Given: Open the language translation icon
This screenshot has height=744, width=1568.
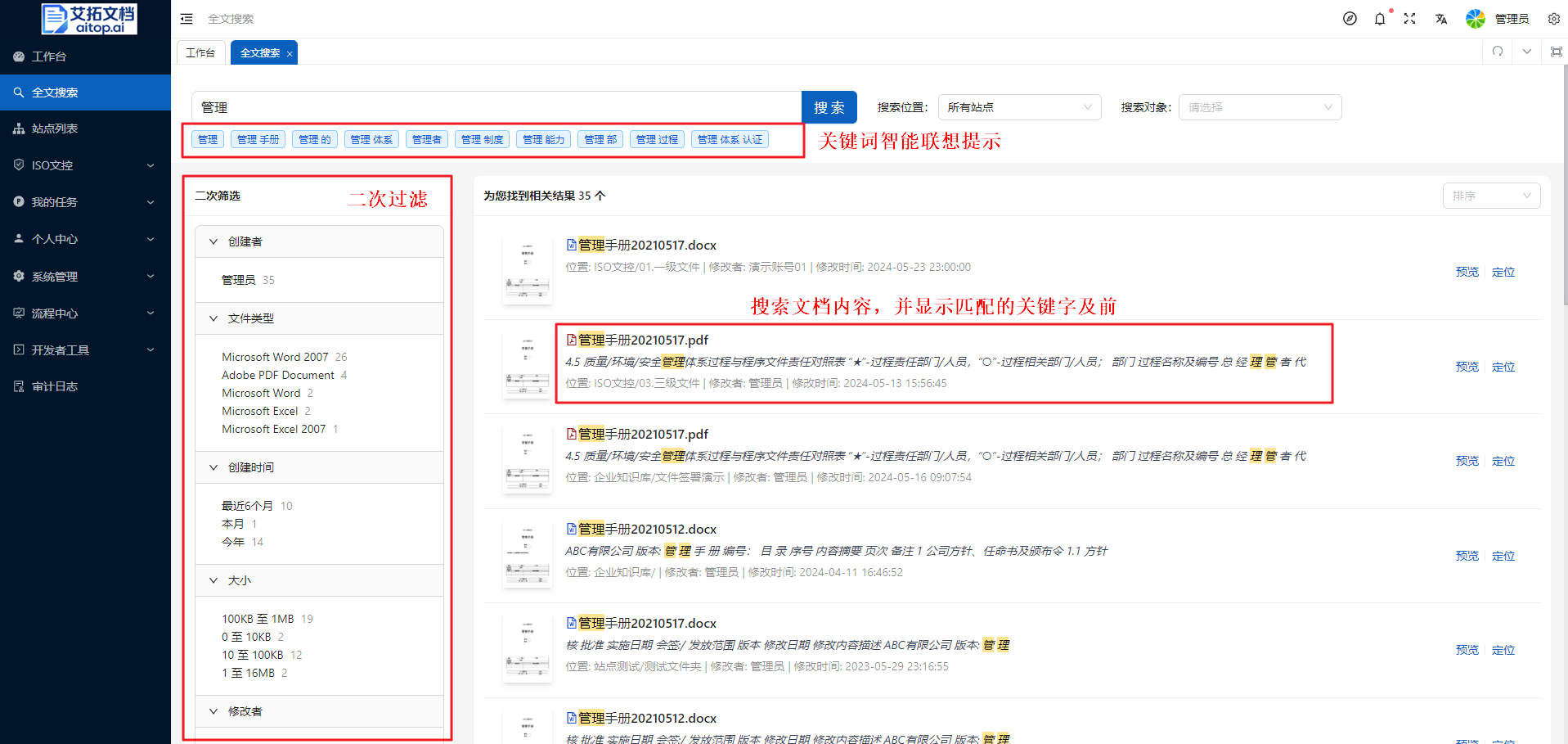Looking at the screenshot, I should [x=1440, y=19].
